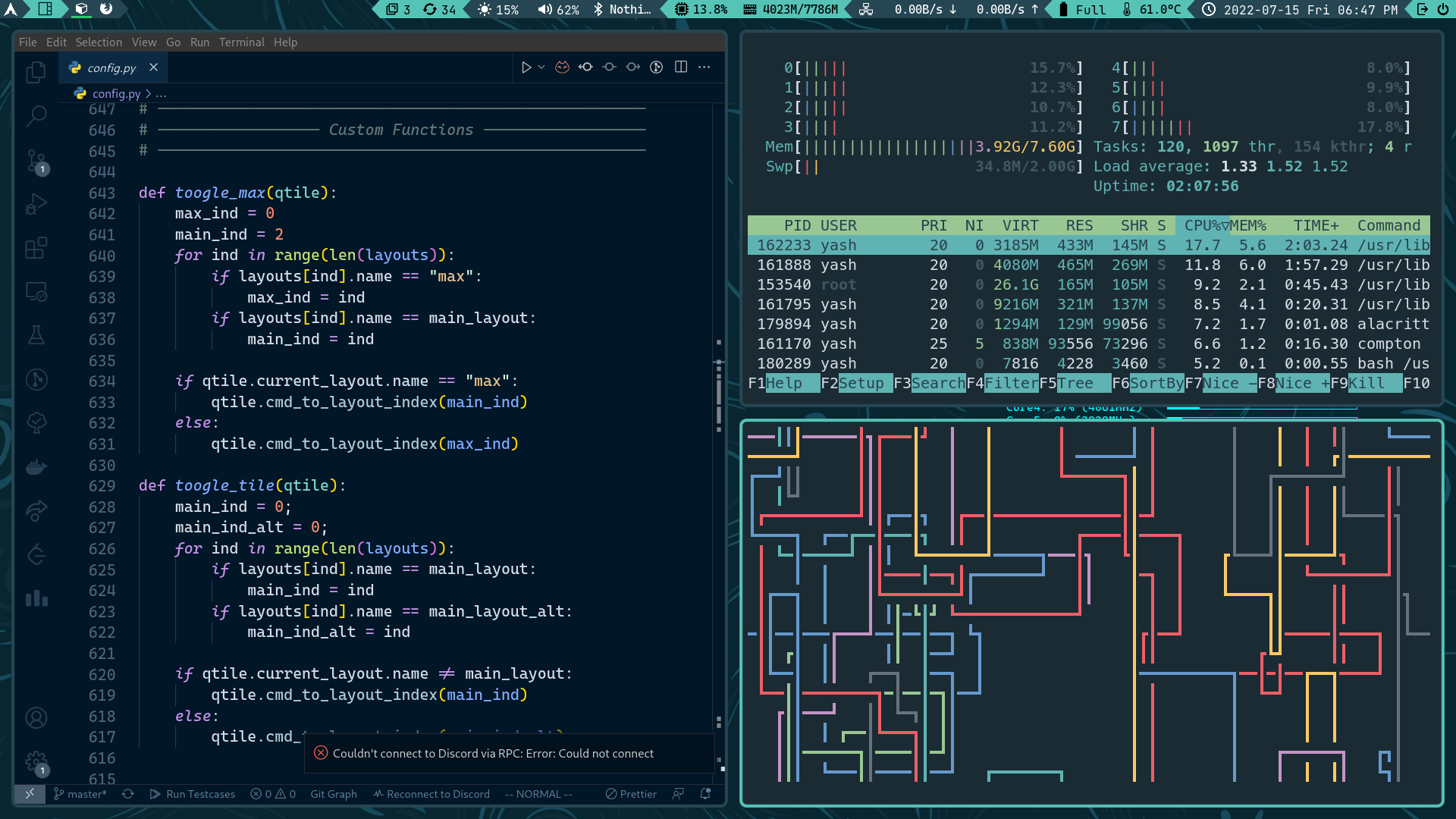Expand the Run Python file dropdown arrow
The width and height of the screenshot is (1456, 819).
point(541,67)
